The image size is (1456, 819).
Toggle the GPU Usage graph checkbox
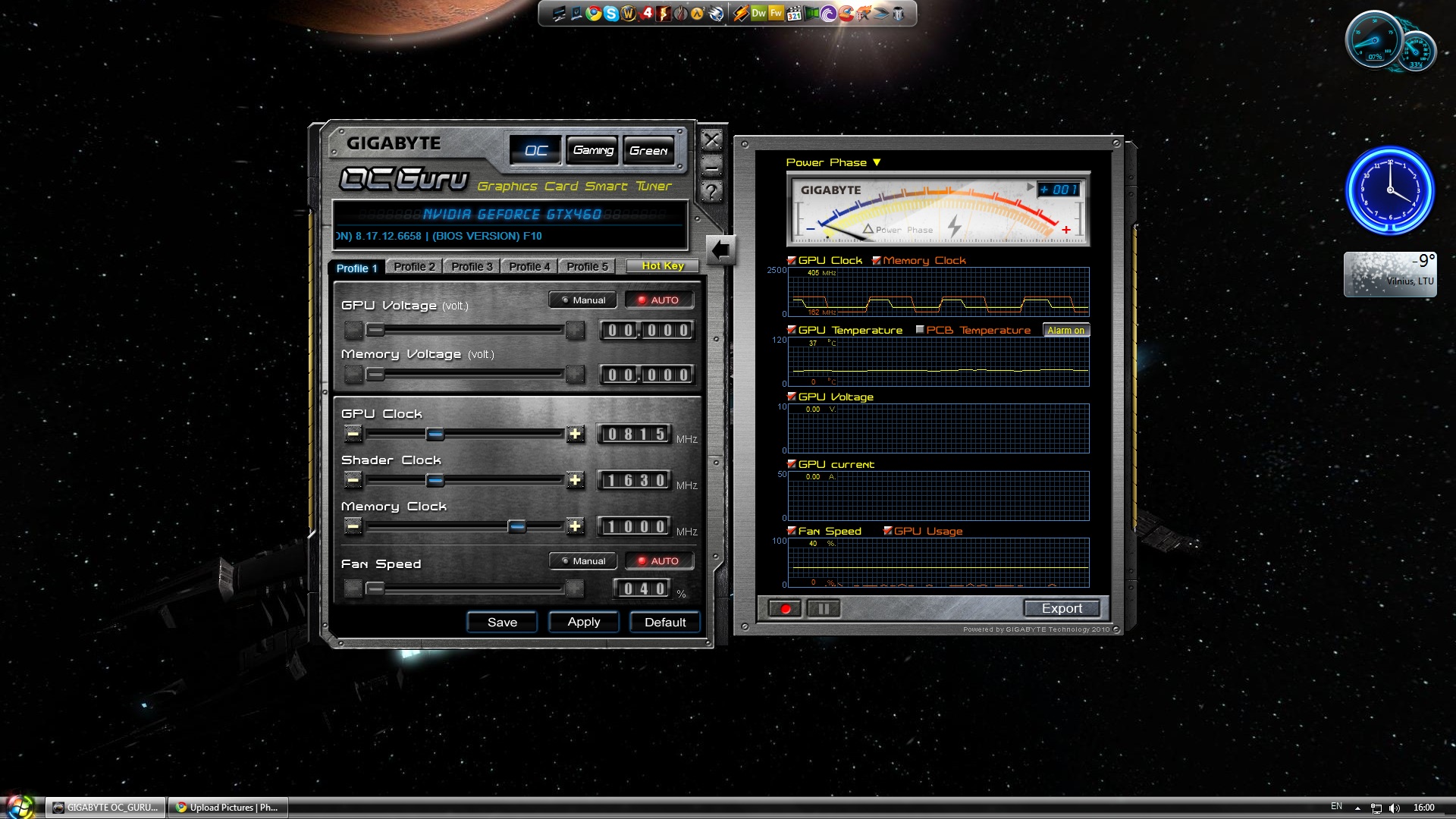click(888, 531)
